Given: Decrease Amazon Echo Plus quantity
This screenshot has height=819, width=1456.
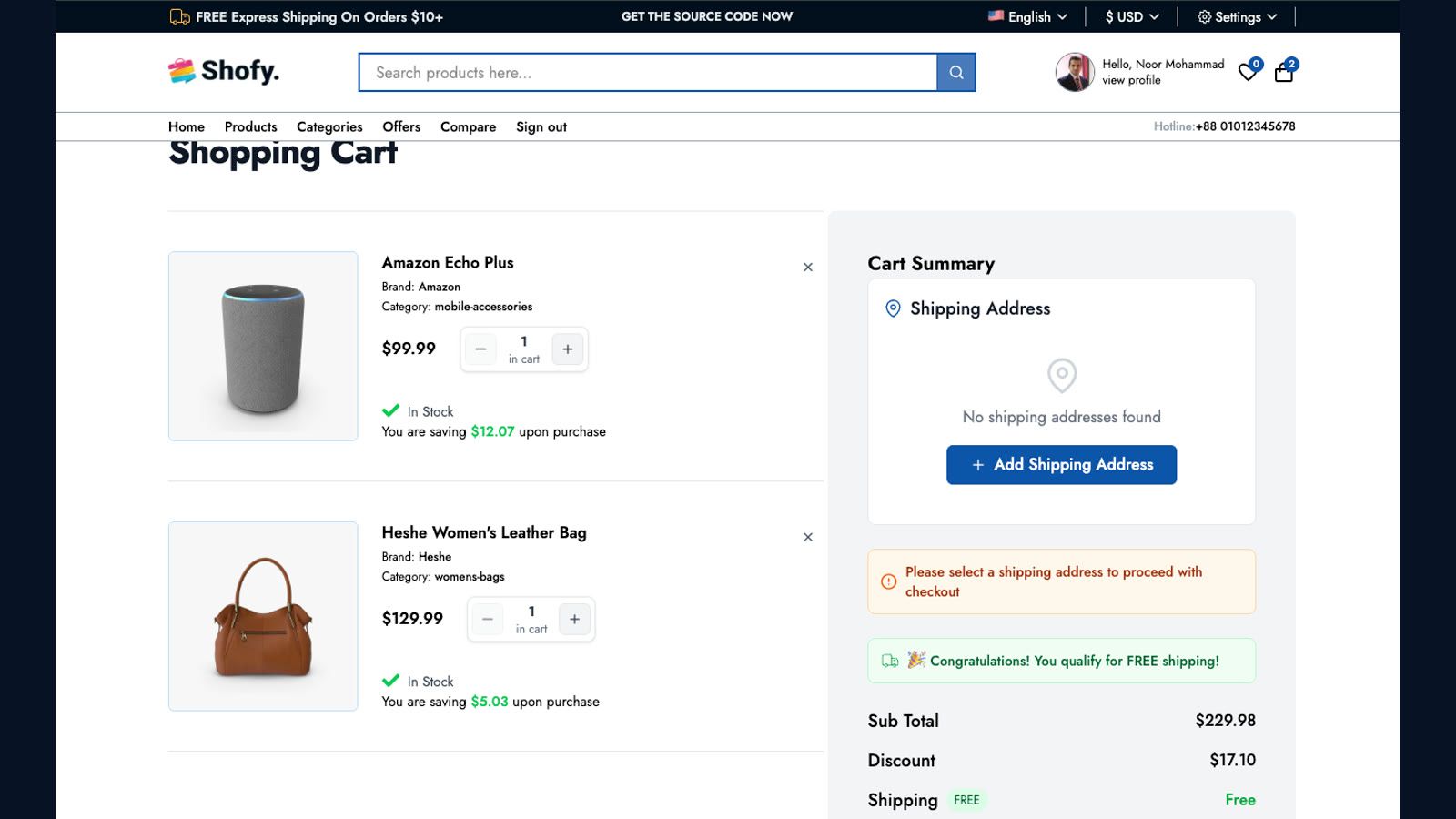Looking at the screenshot, I should click(480, 349).
